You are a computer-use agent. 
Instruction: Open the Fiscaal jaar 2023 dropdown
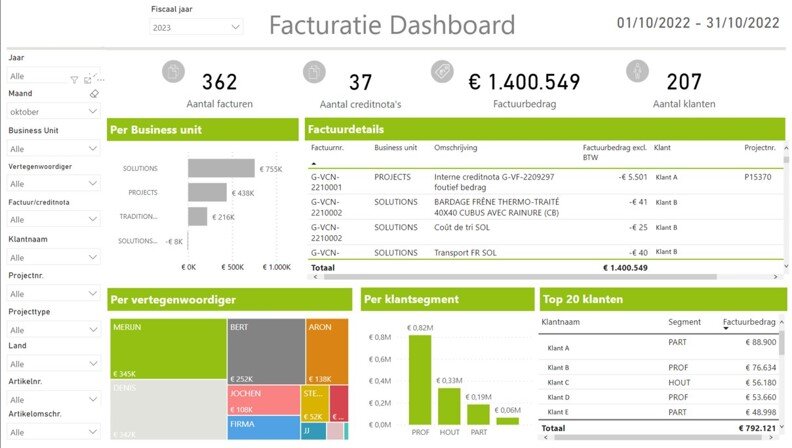(x=196, y=27)
